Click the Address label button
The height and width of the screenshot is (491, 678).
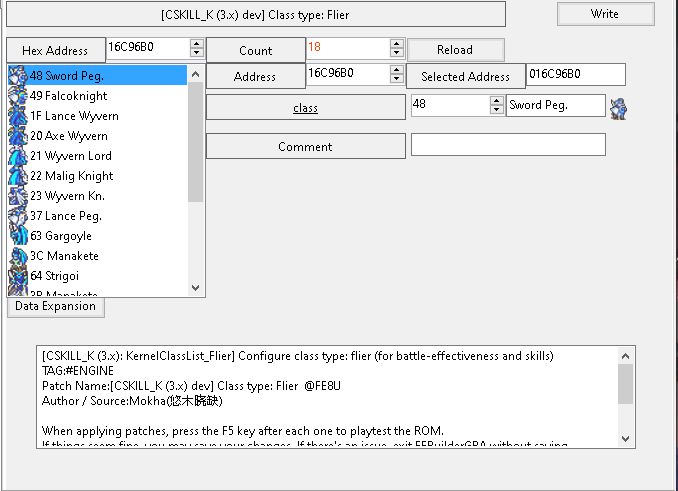(x=255, y=77)
